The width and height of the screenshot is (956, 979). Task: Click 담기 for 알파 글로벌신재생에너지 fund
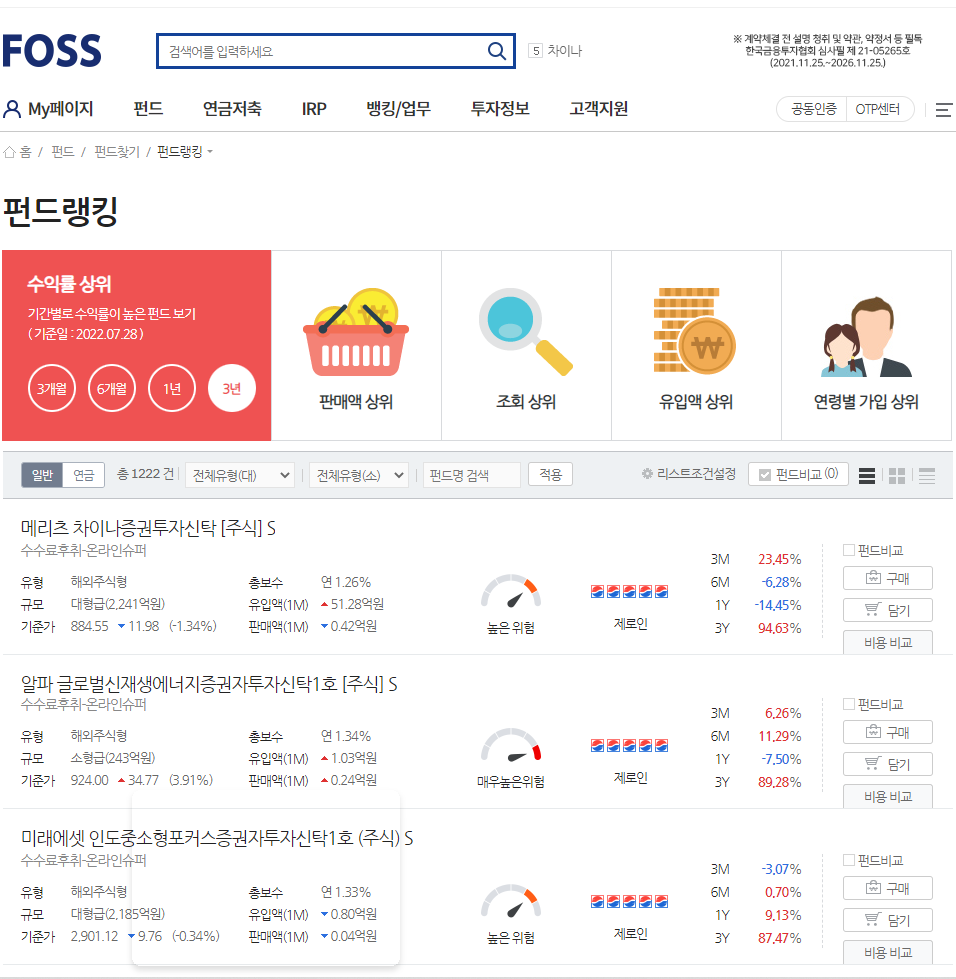(887, 764)
